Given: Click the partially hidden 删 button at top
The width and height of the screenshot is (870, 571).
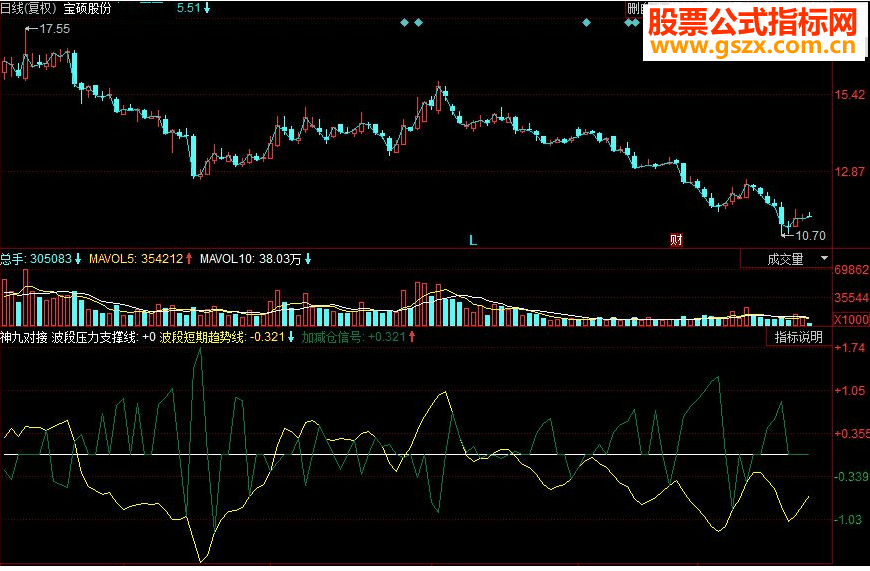Looking at the screenshot, I should click(x=635, y=8).
